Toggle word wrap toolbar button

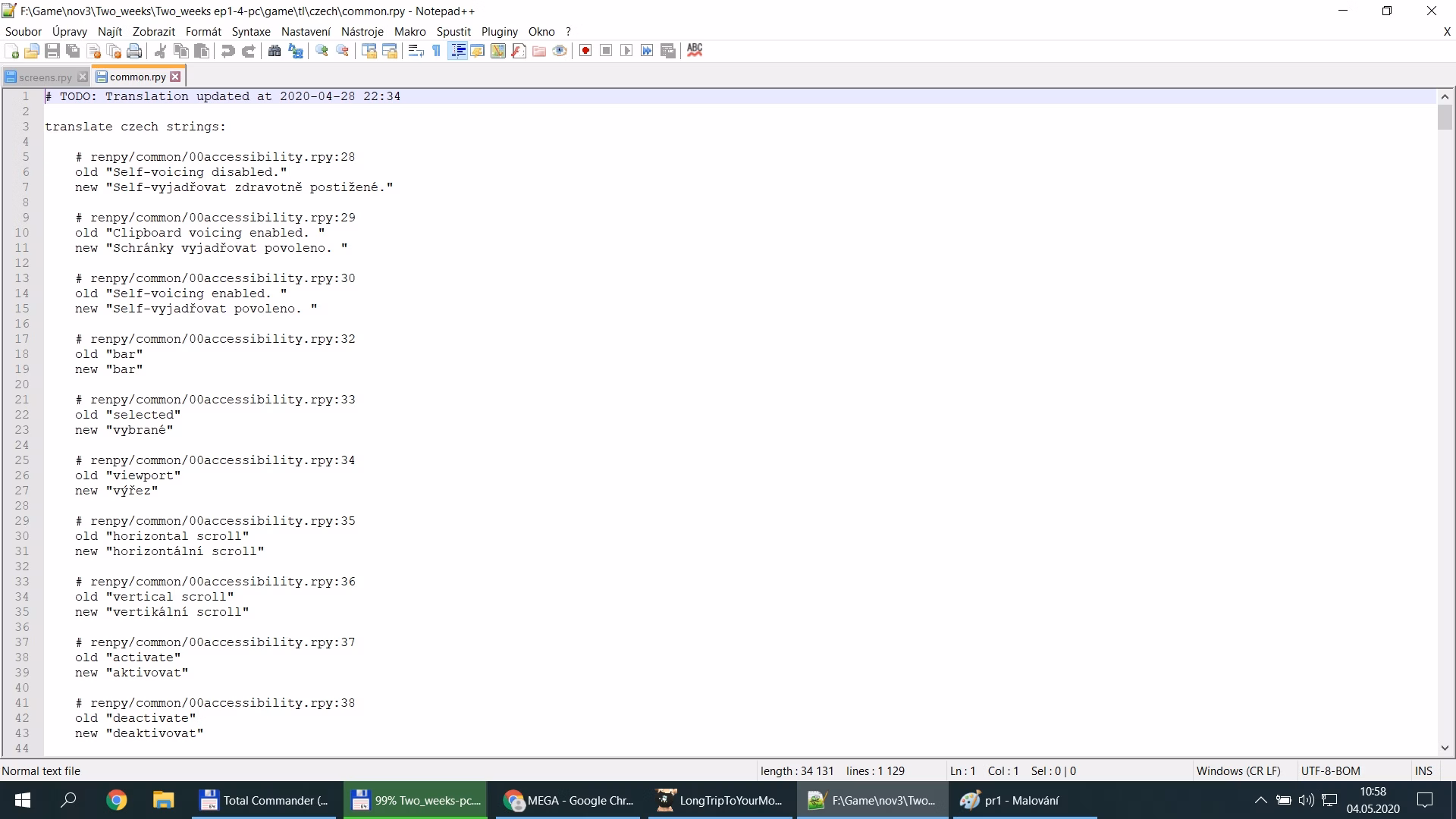tap(416, 51)
